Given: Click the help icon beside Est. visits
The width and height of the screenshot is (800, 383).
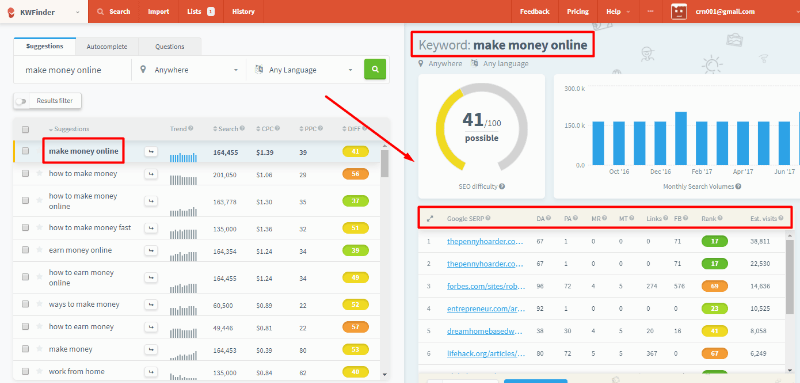Looking at the screenshot, I should coord(780,218).
